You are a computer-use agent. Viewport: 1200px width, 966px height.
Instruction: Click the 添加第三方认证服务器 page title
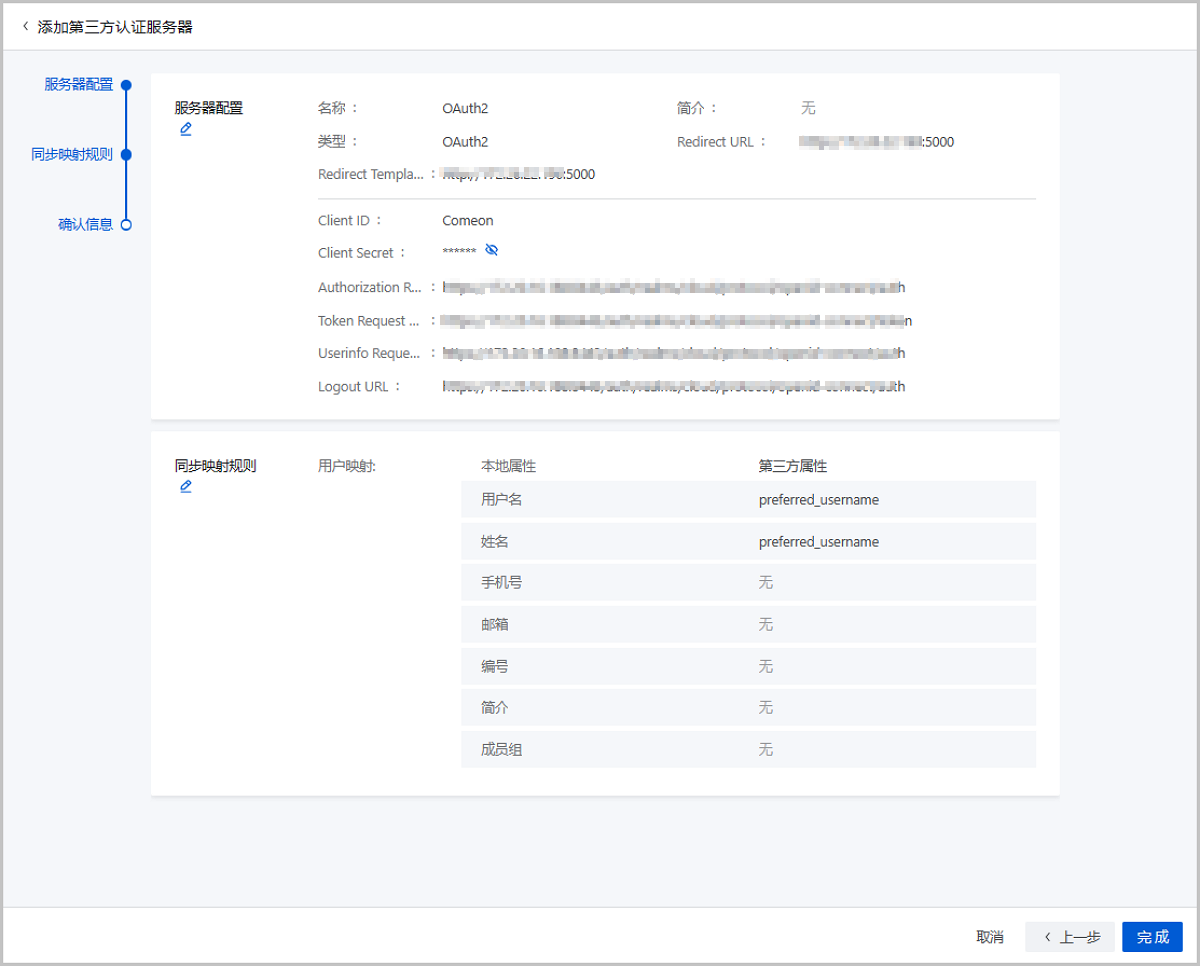(115, 27)
